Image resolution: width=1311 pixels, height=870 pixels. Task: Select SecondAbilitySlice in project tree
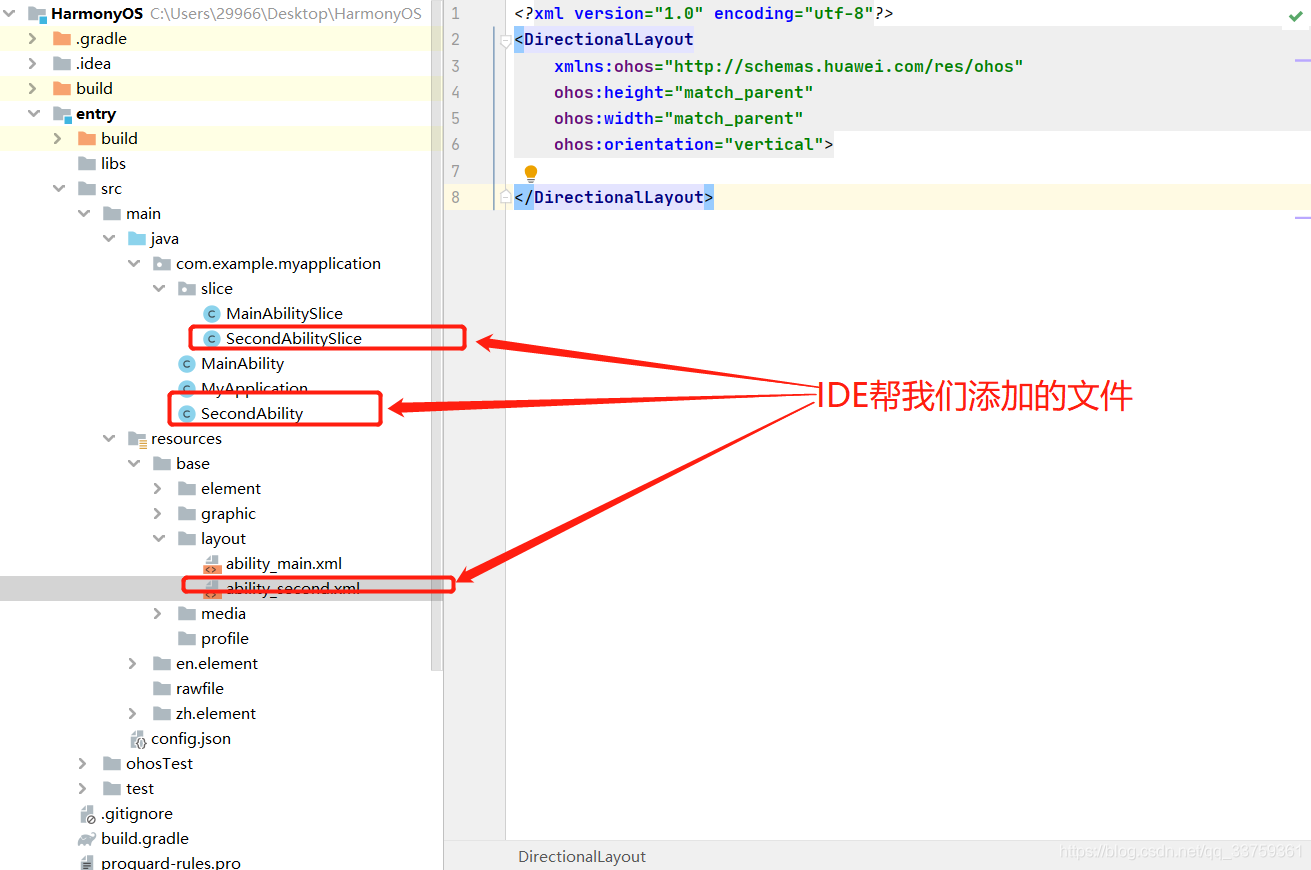[x=294, y=339]
